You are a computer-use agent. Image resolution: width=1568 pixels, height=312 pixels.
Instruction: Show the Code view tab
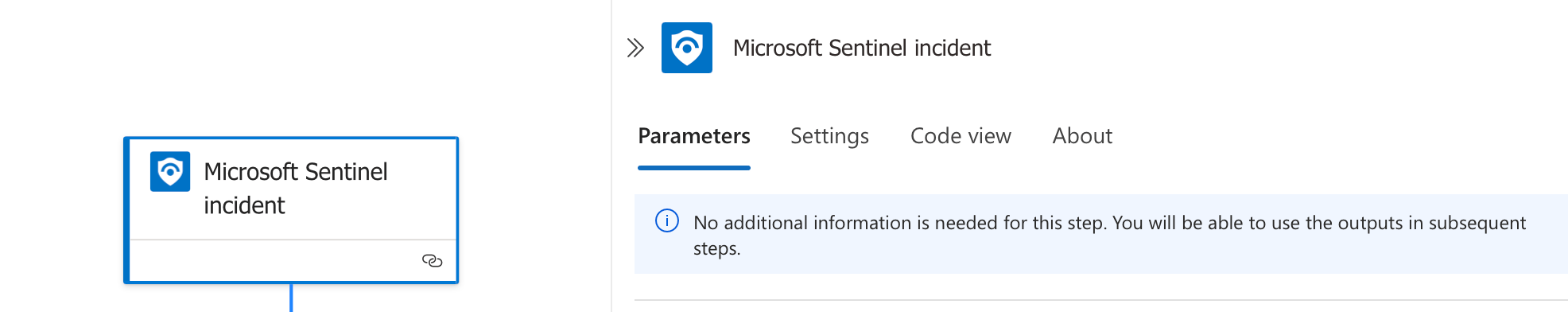pyautogui.click(x=961, y=136)
